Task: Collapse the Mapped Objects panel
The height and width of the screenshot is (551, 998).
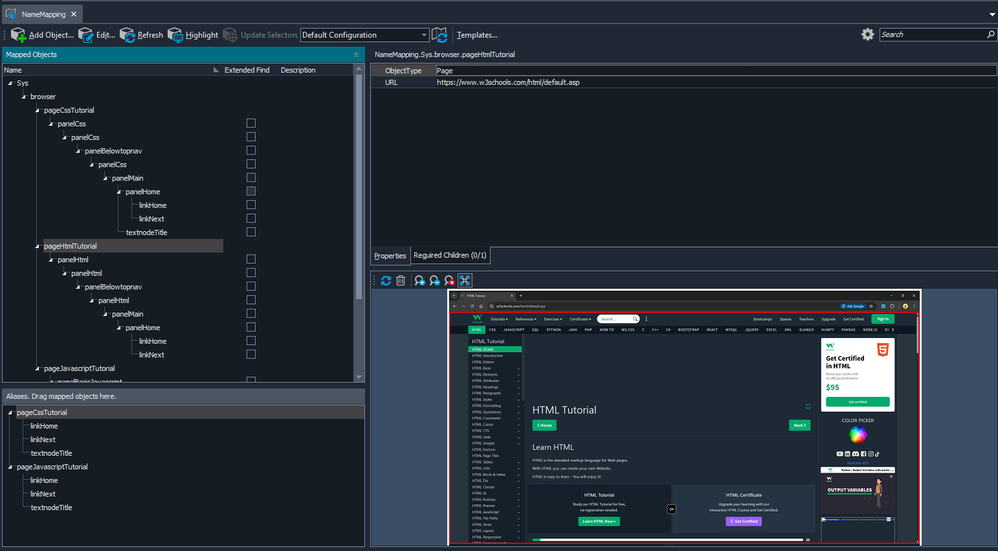Action: (357, 54)
